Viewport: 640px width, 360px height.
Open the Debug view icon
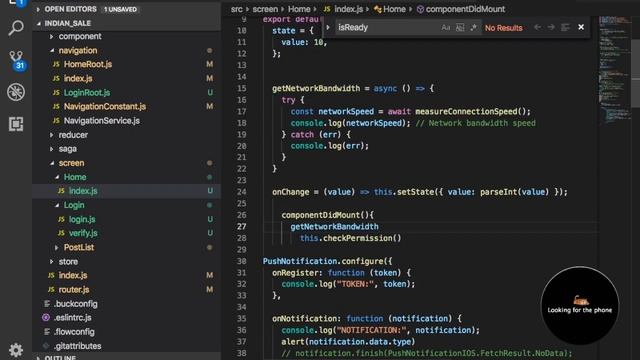(x=16, y=92)
